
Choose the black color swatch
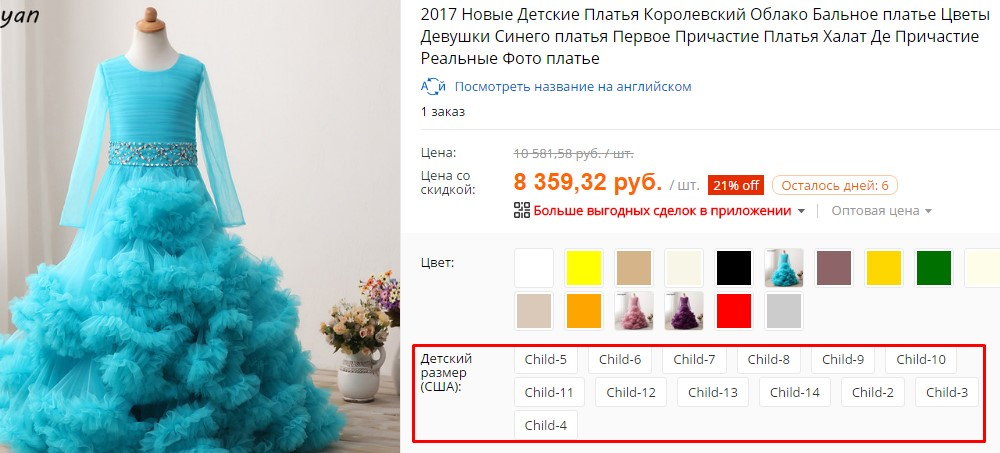[734, 268]
